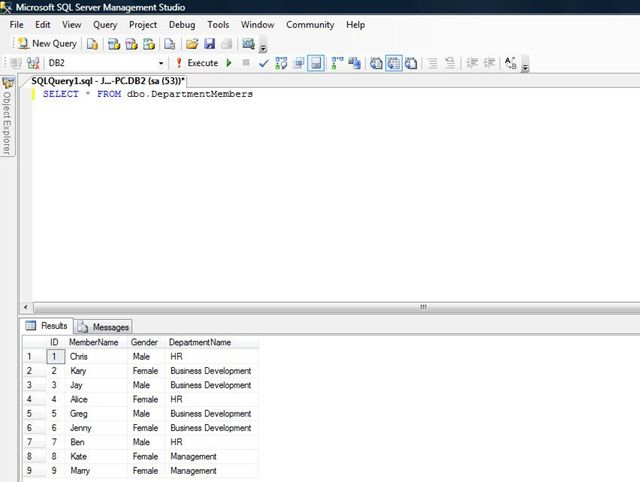Switch output to Results to Grid
The height and width of the screenshot is (482, 640).
[x=393, y=63]
